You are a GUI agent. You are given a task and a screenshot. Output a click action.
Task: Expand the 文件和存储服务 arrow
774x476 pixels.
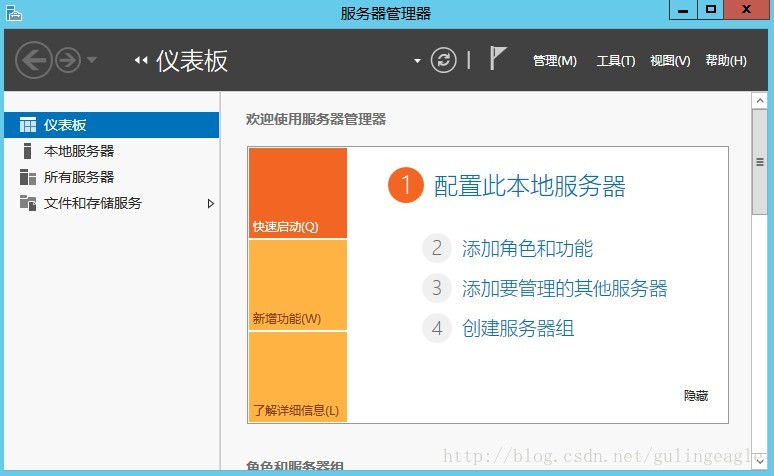point(211,203)
